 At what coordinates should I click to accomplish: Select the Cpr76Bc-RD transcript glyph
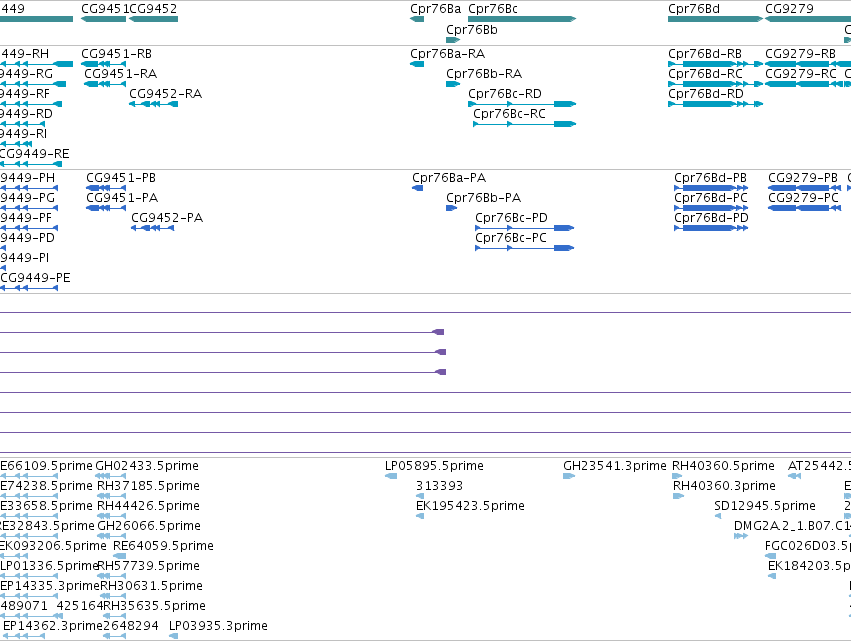pos(522,104)
